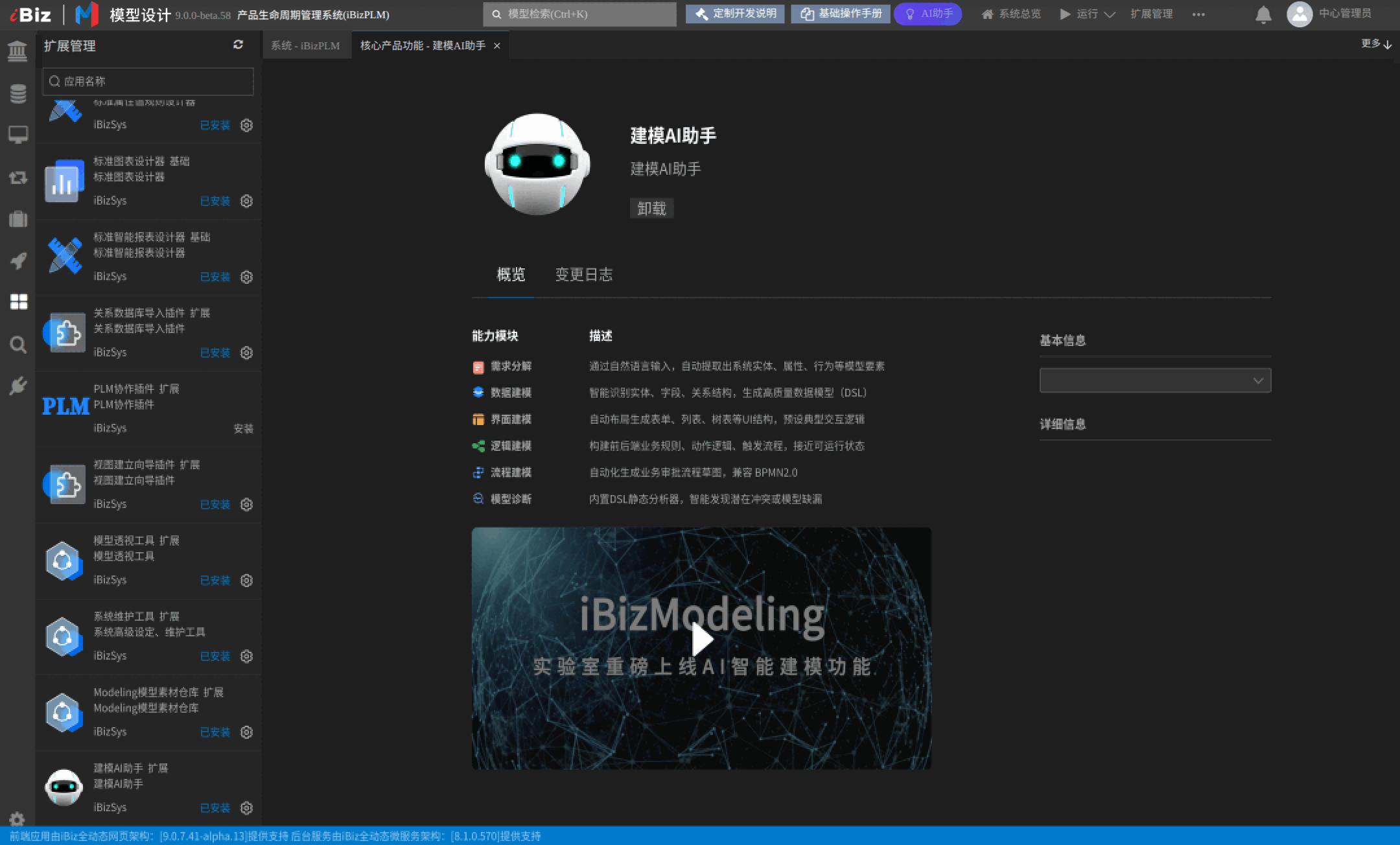Close the 建模AI助手 tab
The width and height of the screenshot is (1400, 845).
pos(497,46)
